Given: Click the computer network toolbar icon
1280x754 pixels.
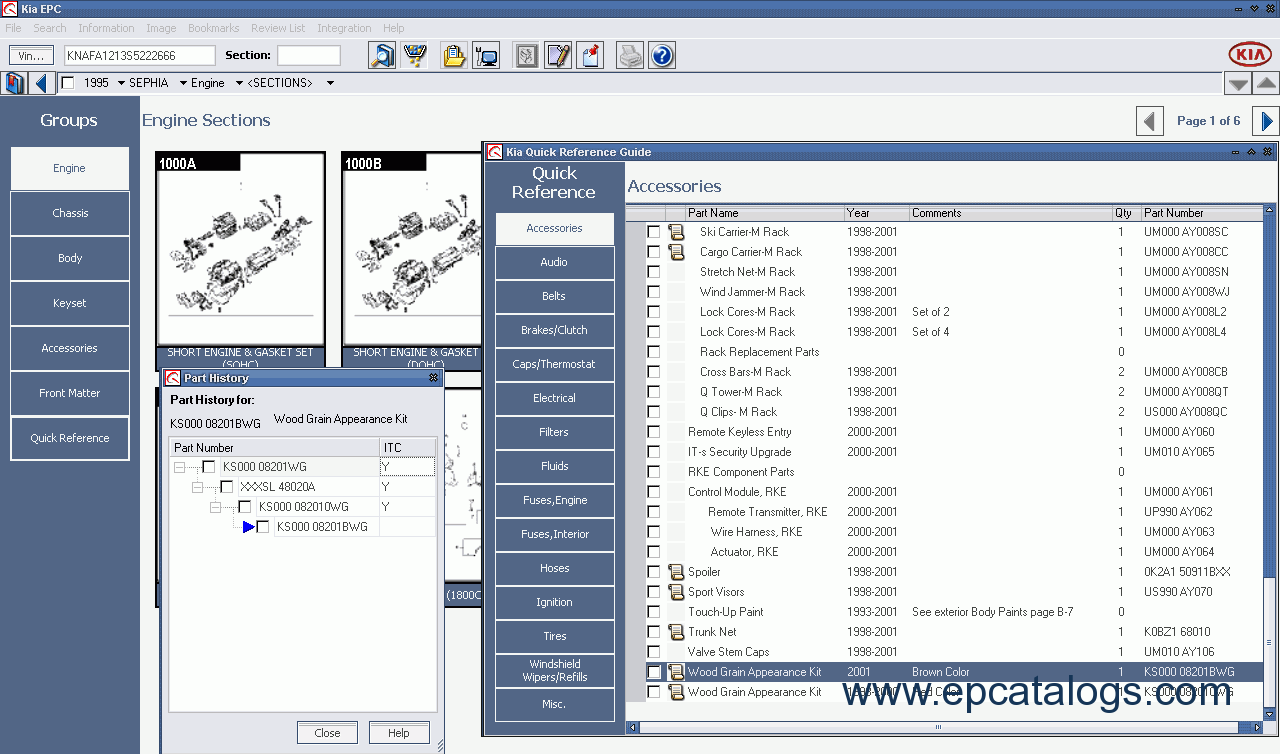Looking at the screenshot, I should [487, 55].
